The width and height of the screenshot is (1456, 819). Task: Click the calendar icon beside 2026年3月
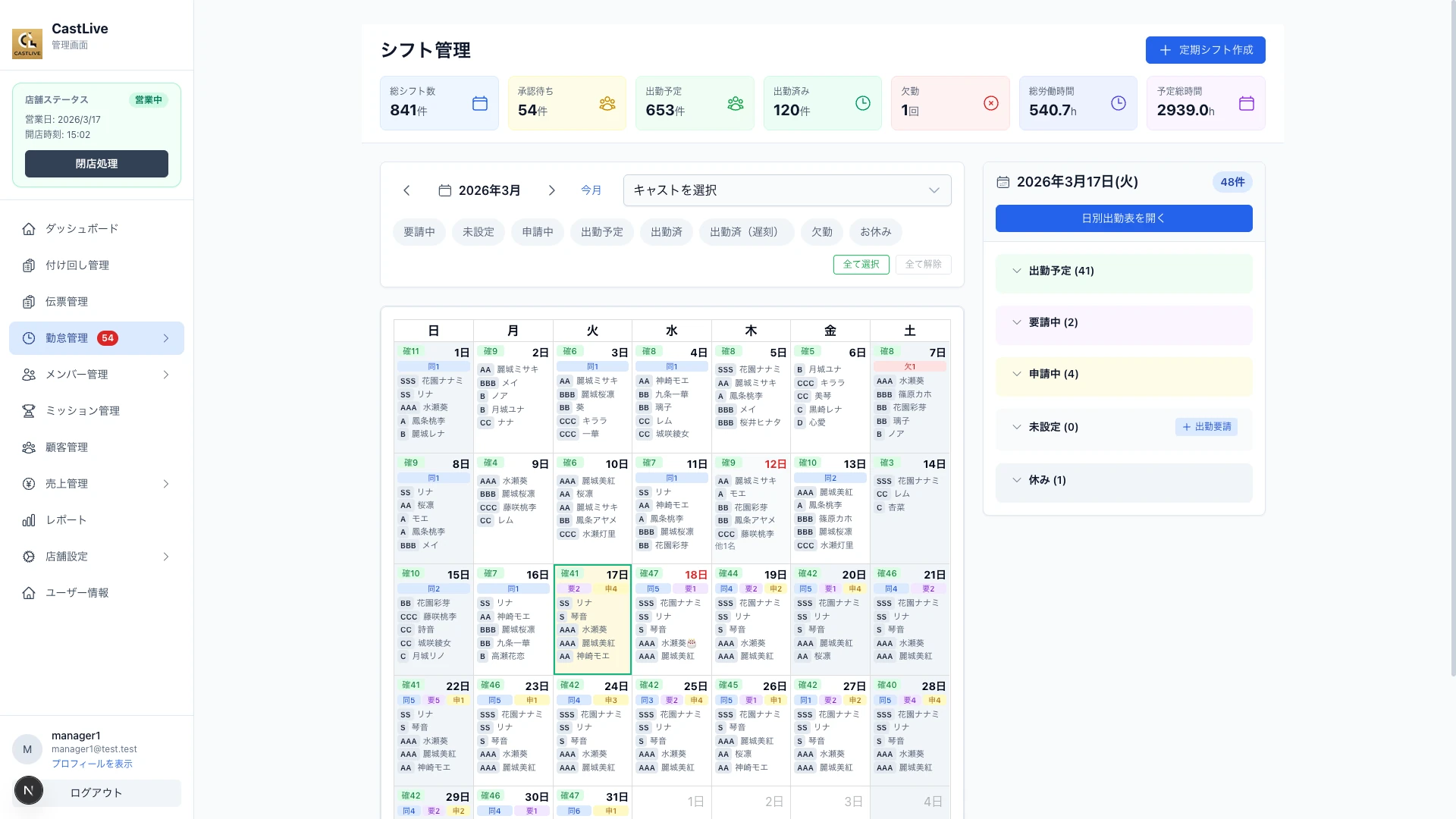tap(444, 190)
